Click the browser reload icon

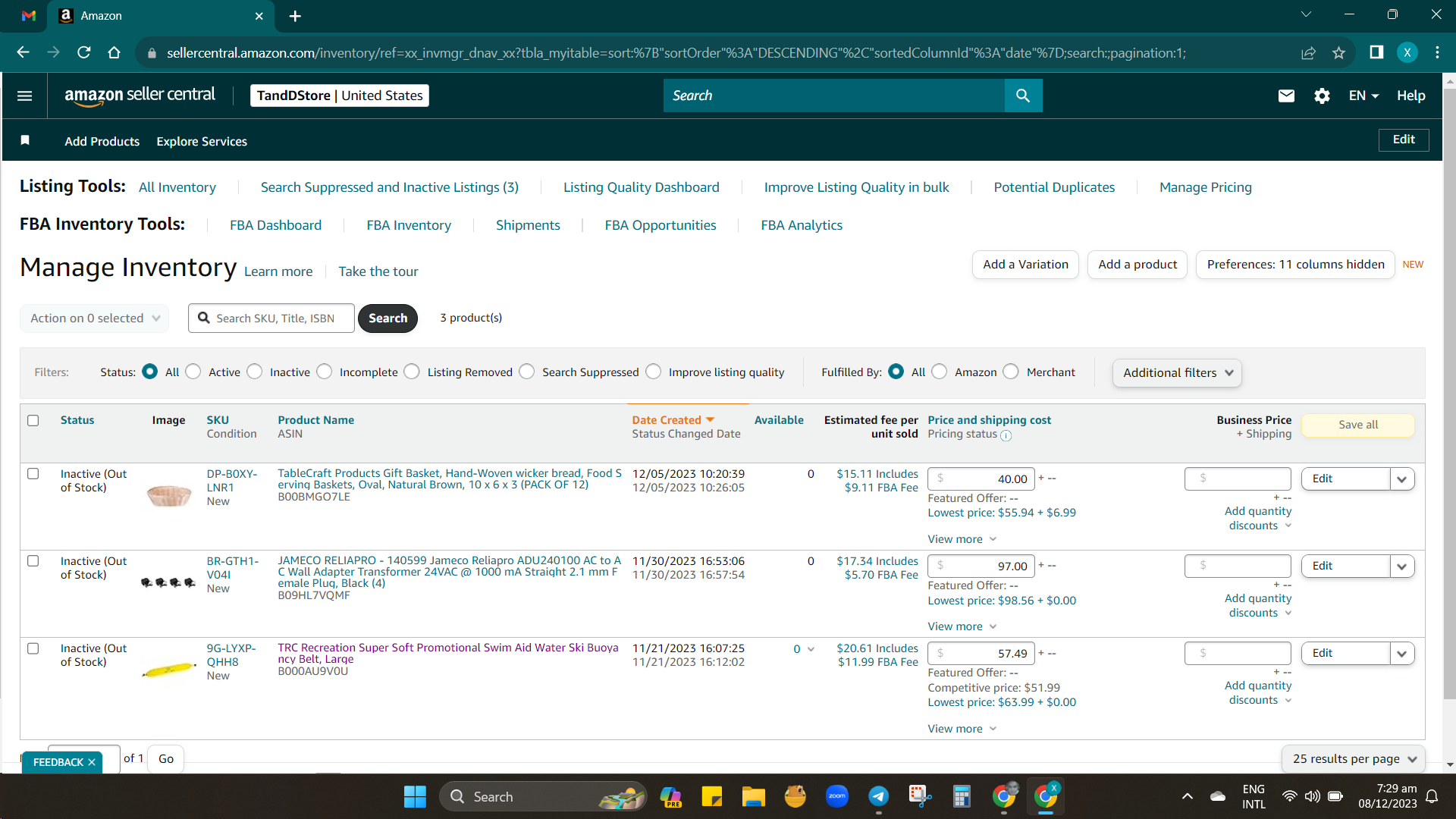(x=83, y=52)
